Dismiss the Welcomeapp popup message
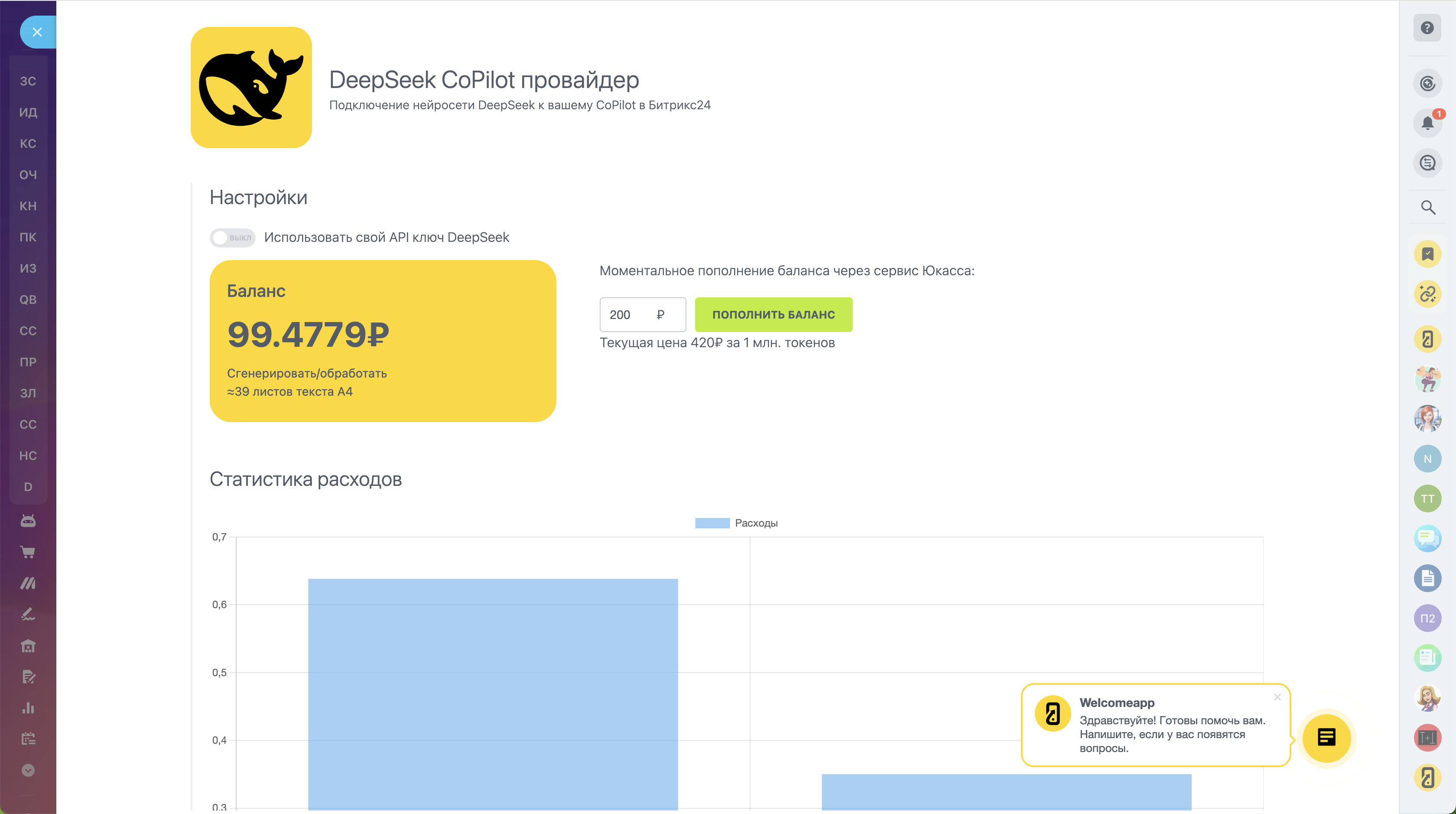Screen dimensions: 1456x814 click(x=1277, y=697)
